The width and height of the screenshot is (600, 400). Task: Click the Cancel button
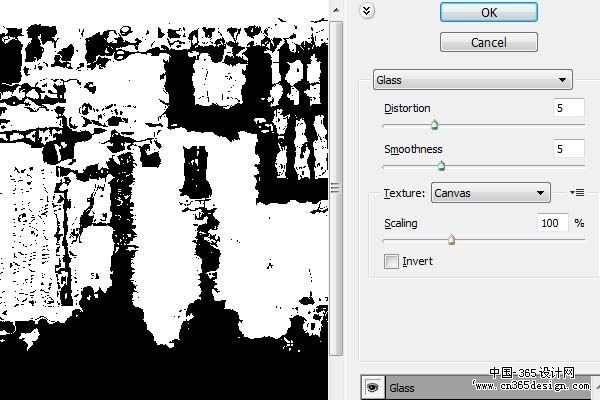click(x=489, y=42)
